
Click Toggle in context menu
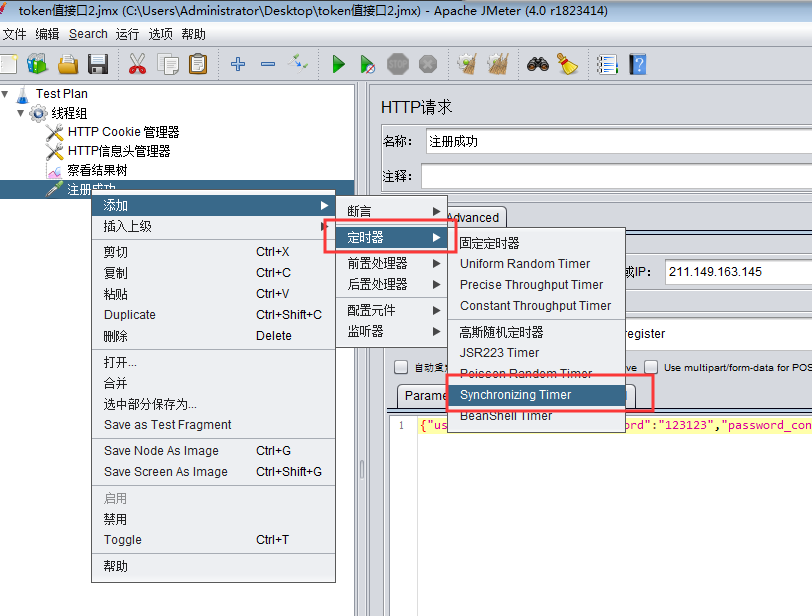[x=213, y=540]
